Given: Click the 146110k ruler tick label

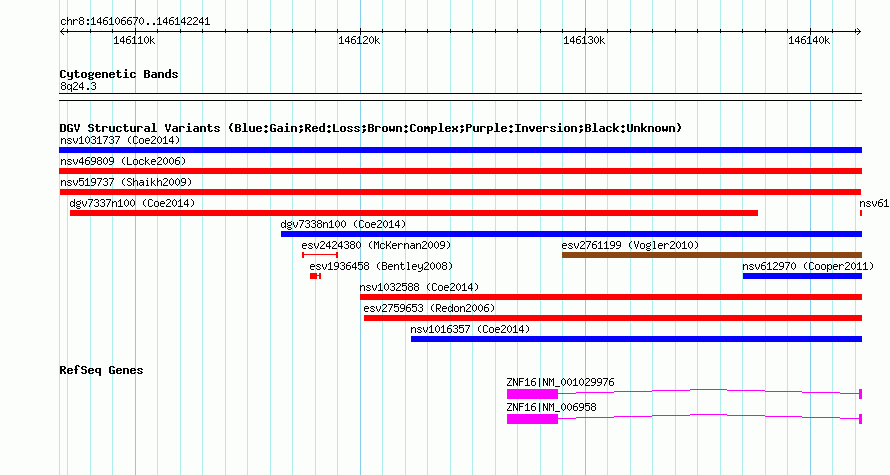Looking at the screenshot, I should coord(135,40).
